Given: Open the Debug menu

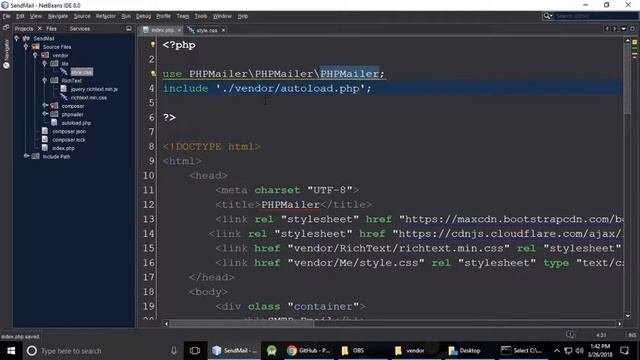Looking at the screenshot, I should coord(143,16).
